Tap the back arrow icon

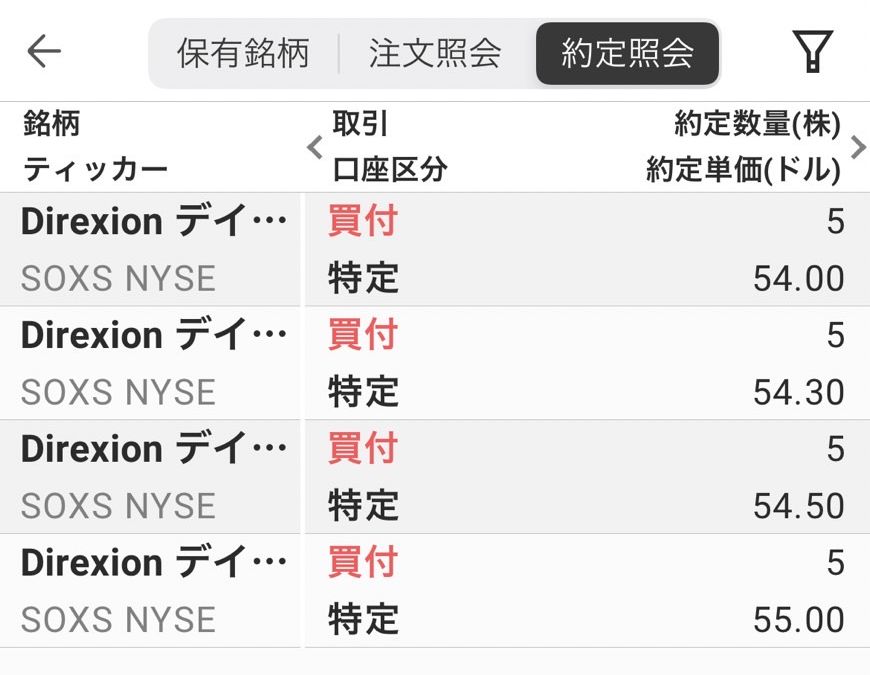pos(44,51)
